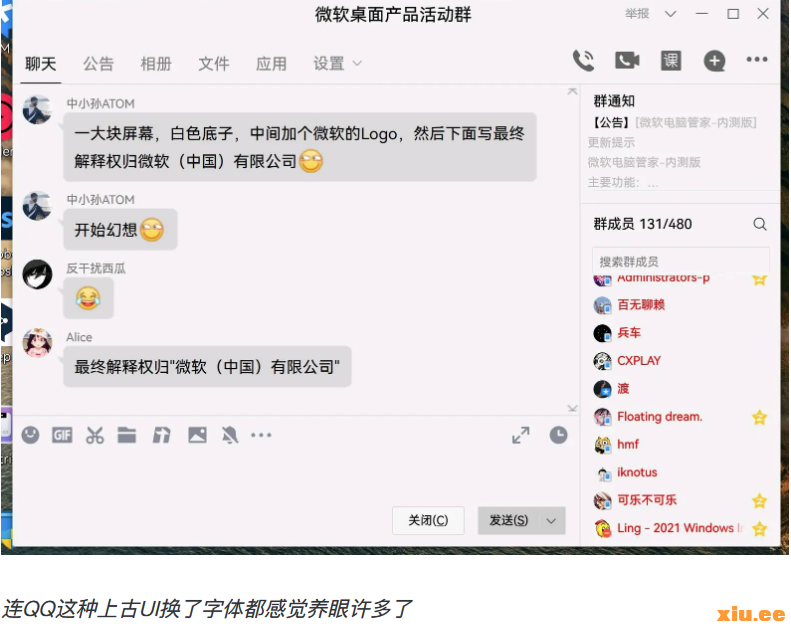This screenshot has width=791, height=627.
Task: Start a video call in the group
Action: pos(627,61)
